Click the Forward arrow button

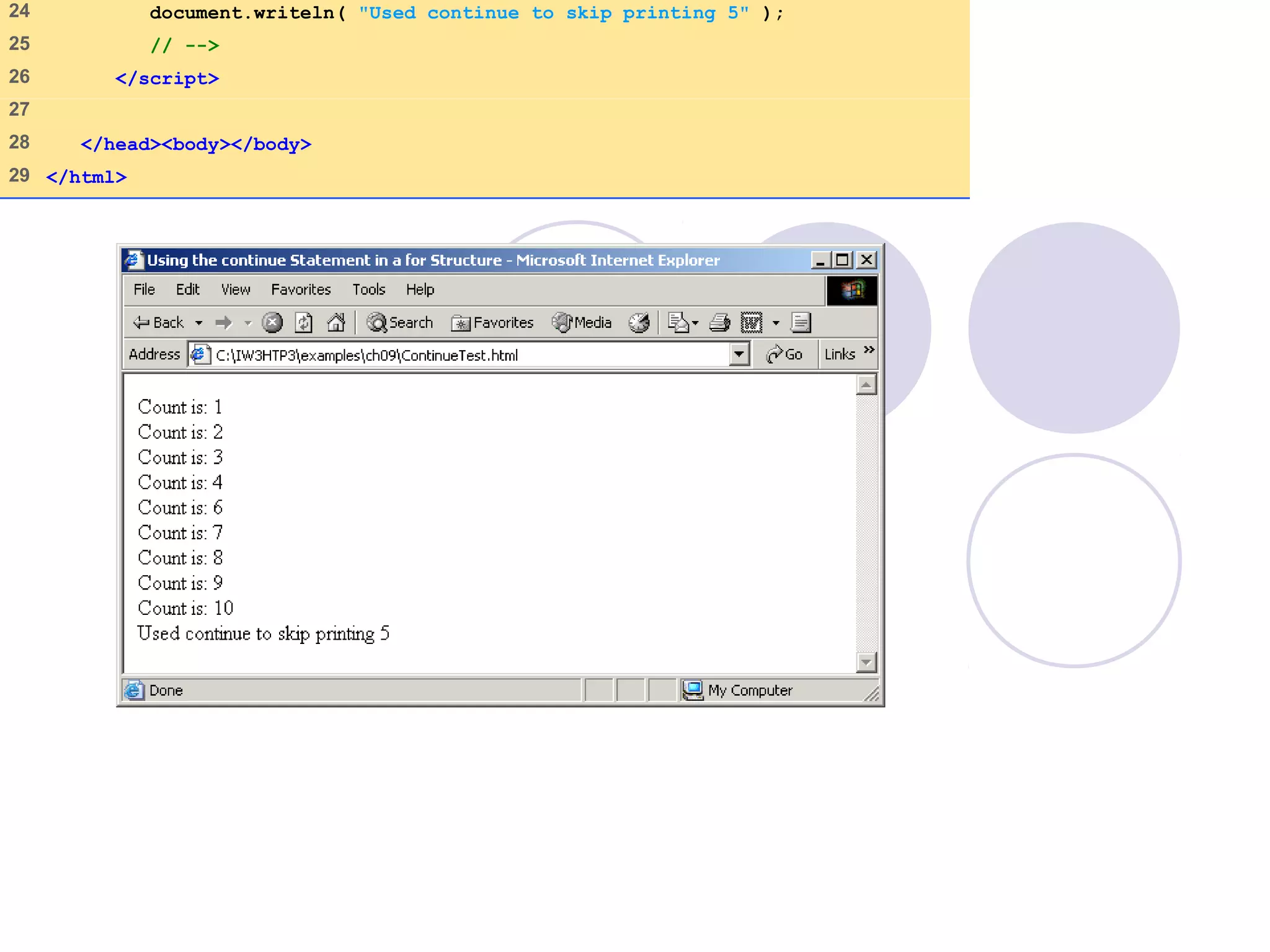point(223,322)
